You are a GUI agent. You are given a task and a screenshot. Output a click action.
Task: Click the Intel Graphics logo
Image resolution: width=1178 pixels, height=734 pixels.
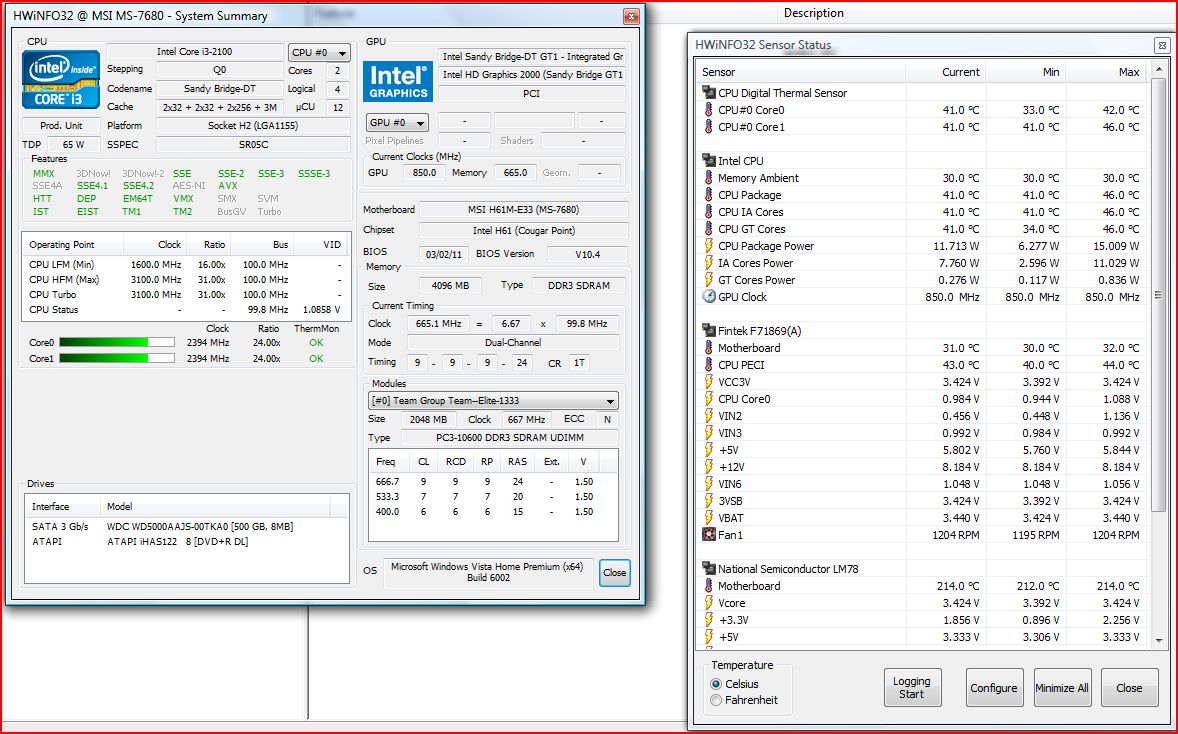coord(398,81)
